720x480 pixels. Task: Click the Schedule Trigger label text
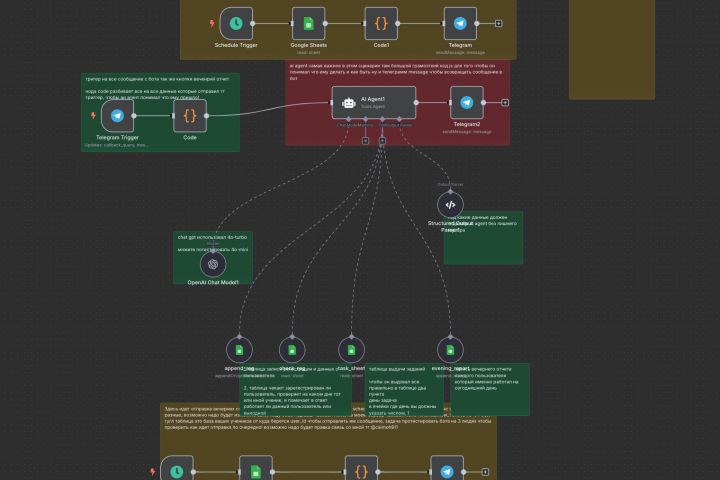pos(236,45)
